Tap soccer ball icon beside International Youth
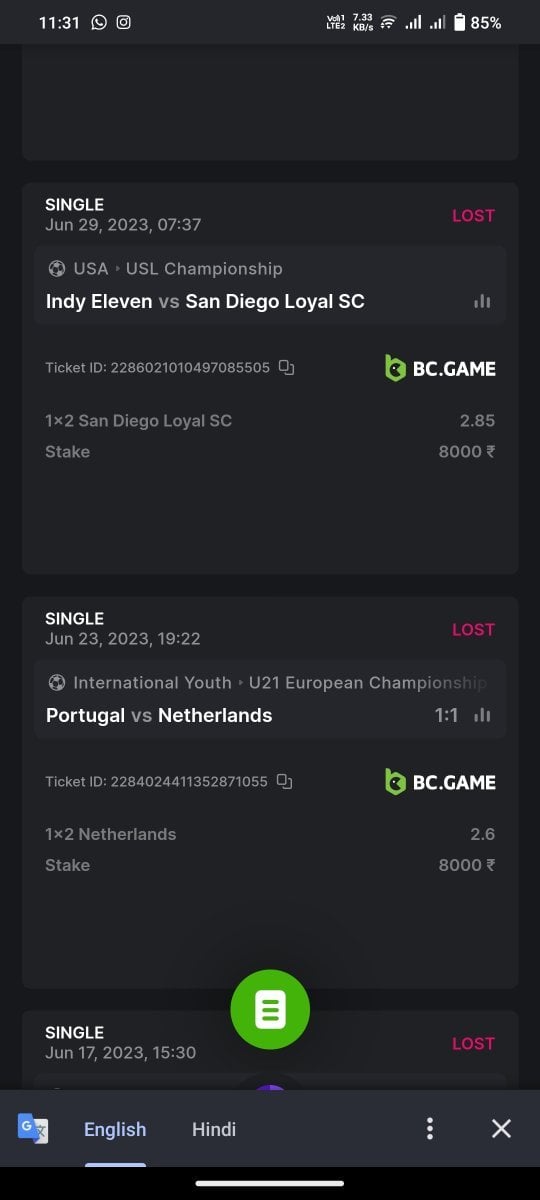This screenshot has height=1200, width=540. click(x=56, y=682)
